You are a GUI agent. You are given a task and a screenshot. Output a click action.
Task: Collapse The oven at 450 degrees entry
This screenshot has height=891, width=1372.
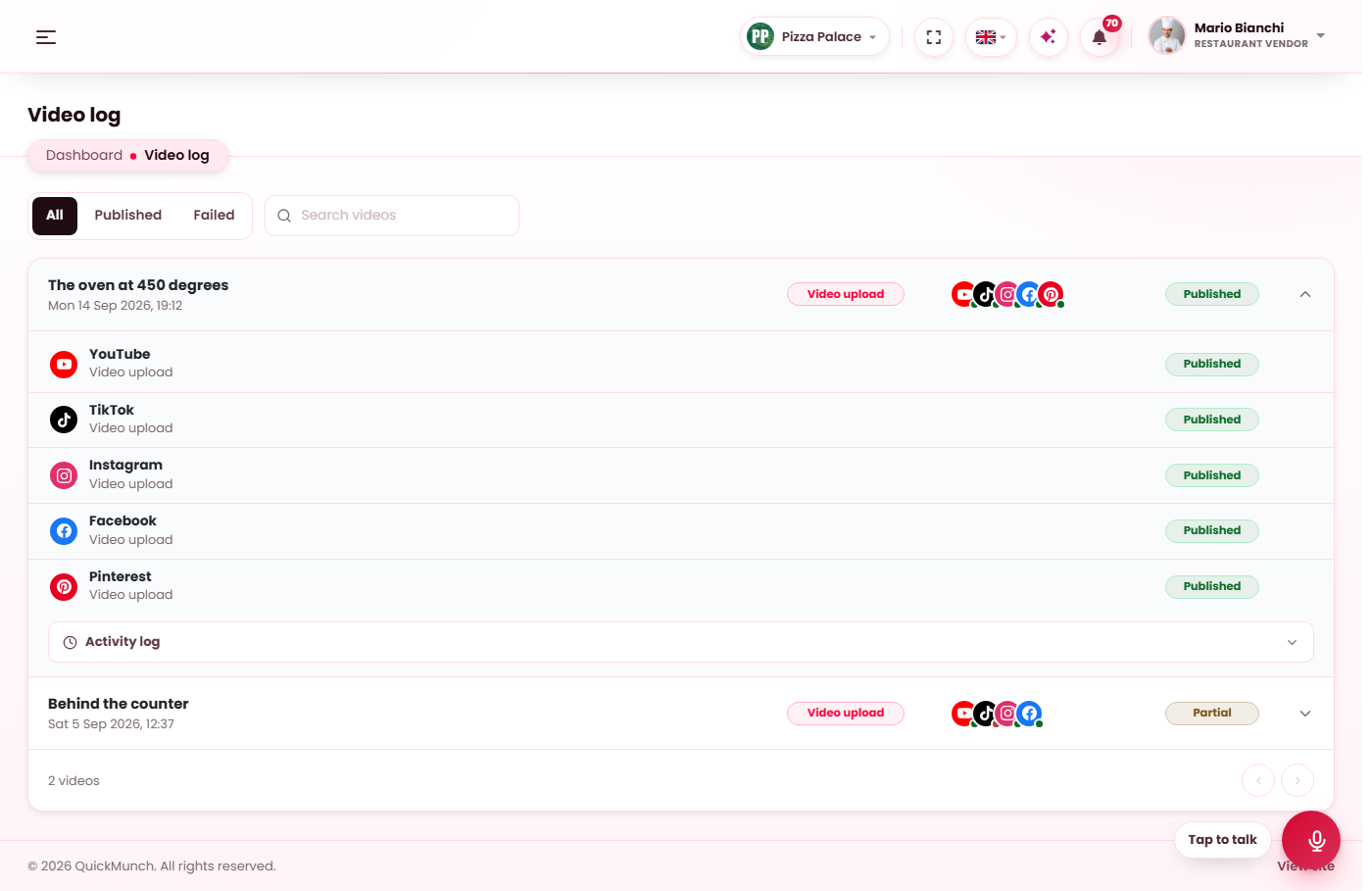point(1305,294)
